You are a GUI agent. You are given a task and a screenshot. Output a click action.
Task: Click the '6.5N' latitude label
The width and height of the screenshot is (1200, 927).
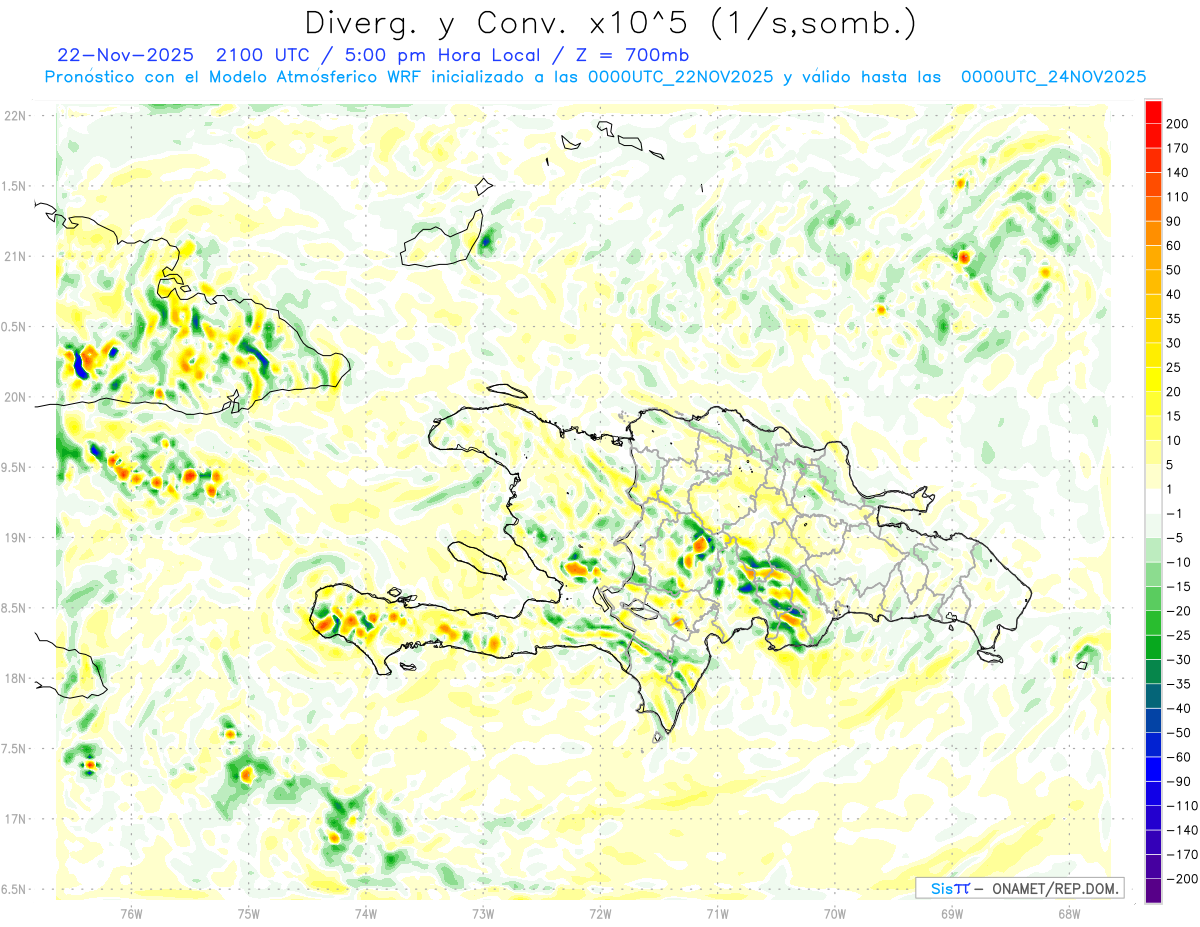pos(15,889)
